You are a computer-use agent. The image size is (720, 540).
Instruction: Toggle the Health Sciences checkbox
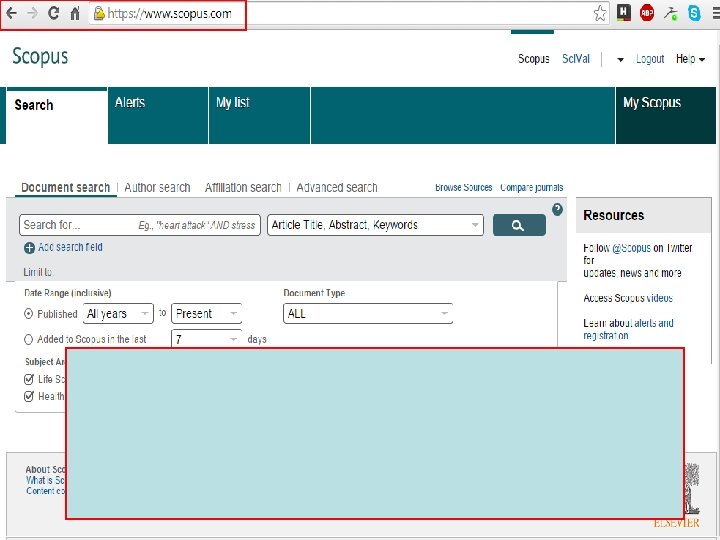coord(29,396)
